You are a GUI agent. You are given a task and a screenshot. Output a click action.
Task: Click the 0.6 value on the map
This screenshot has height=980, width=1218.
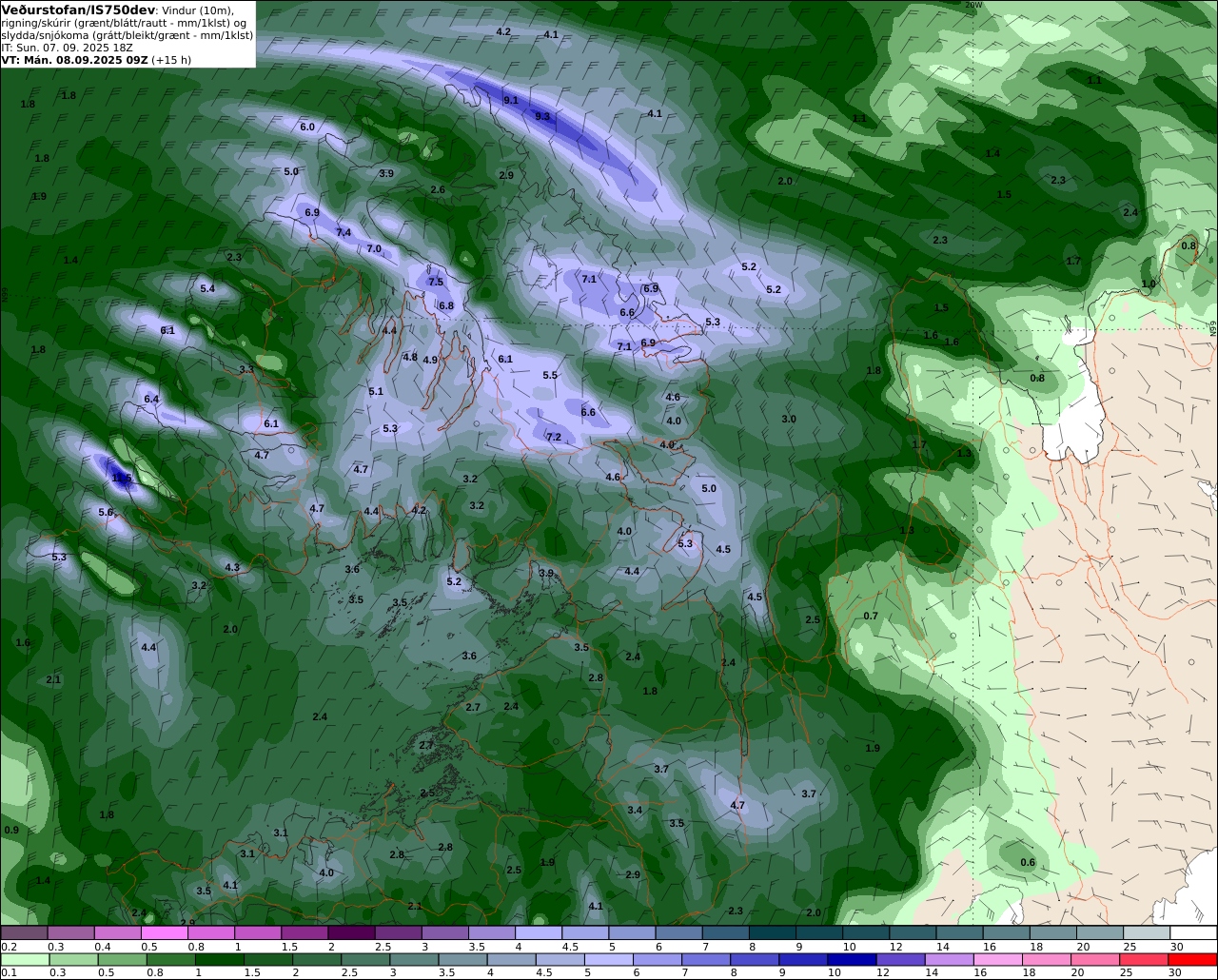point(1028,862)
